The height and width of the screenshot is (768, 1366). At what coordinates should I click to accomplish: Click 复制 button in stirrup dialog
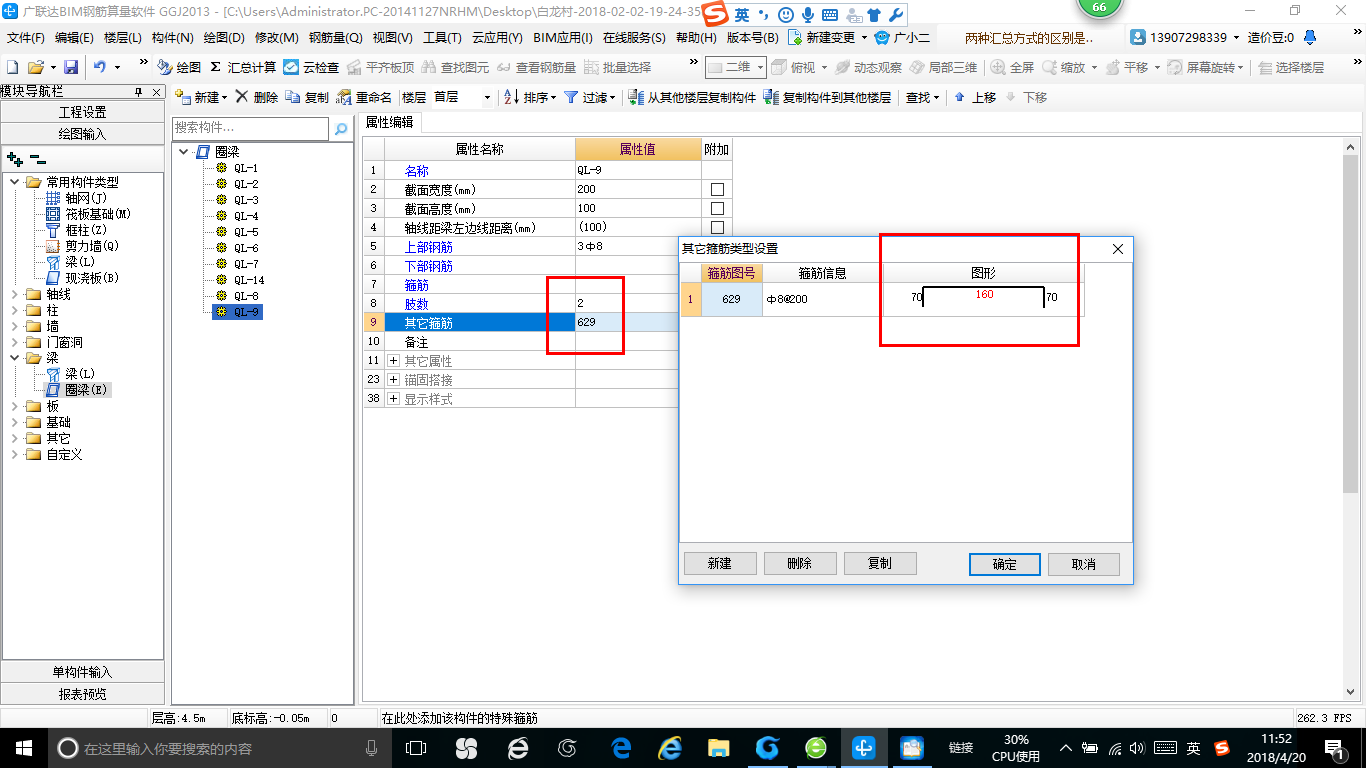pos(880,563)
